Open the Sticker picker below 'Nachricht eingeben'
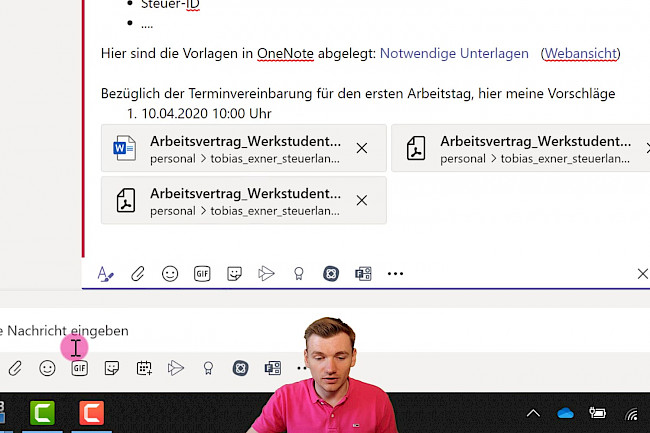This screenshot has width=650, height=433. [112, 368]
